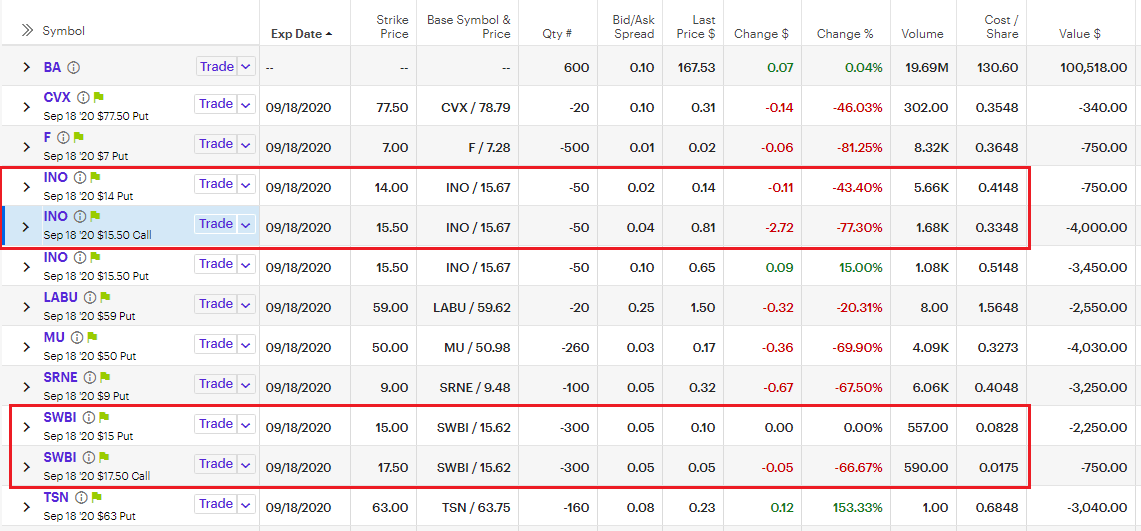Image resolution: width=1141 pixels, height=531 pixels.
Task: Expand the SWBI $15 Put row
Action: tap(27, 427)
